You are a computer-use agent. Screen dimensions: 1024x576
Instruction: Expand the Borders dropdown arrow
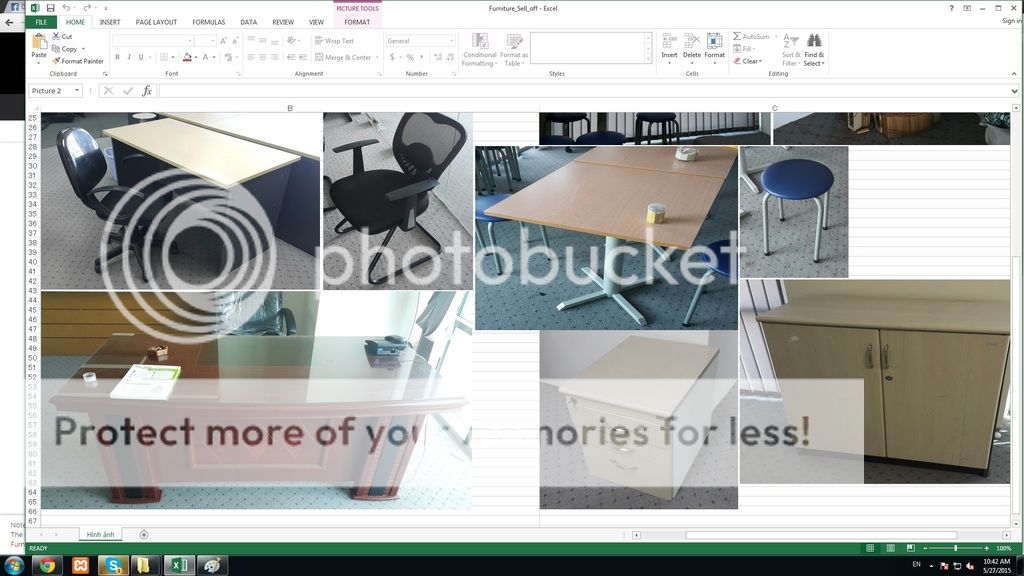172,57
